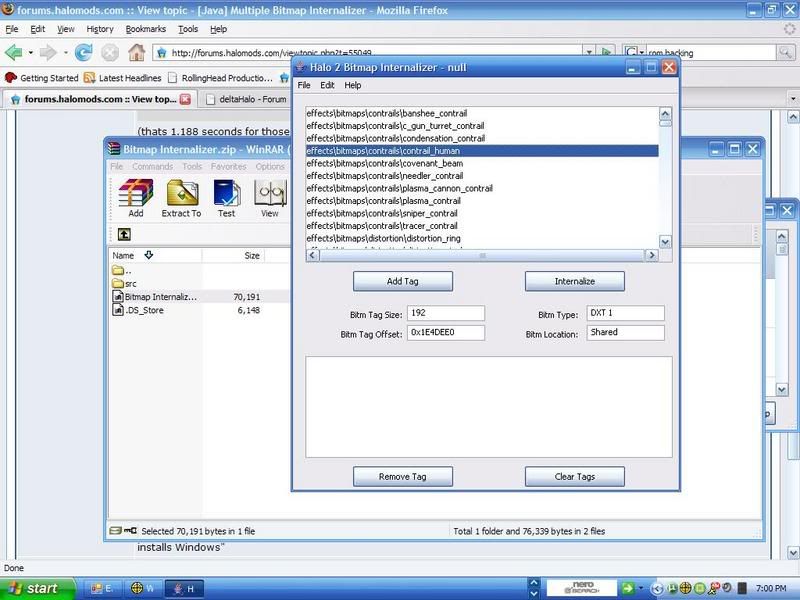Click the Firefox Stop loading icon
Viewport: 800px width, 600px height.
(109, 52)
